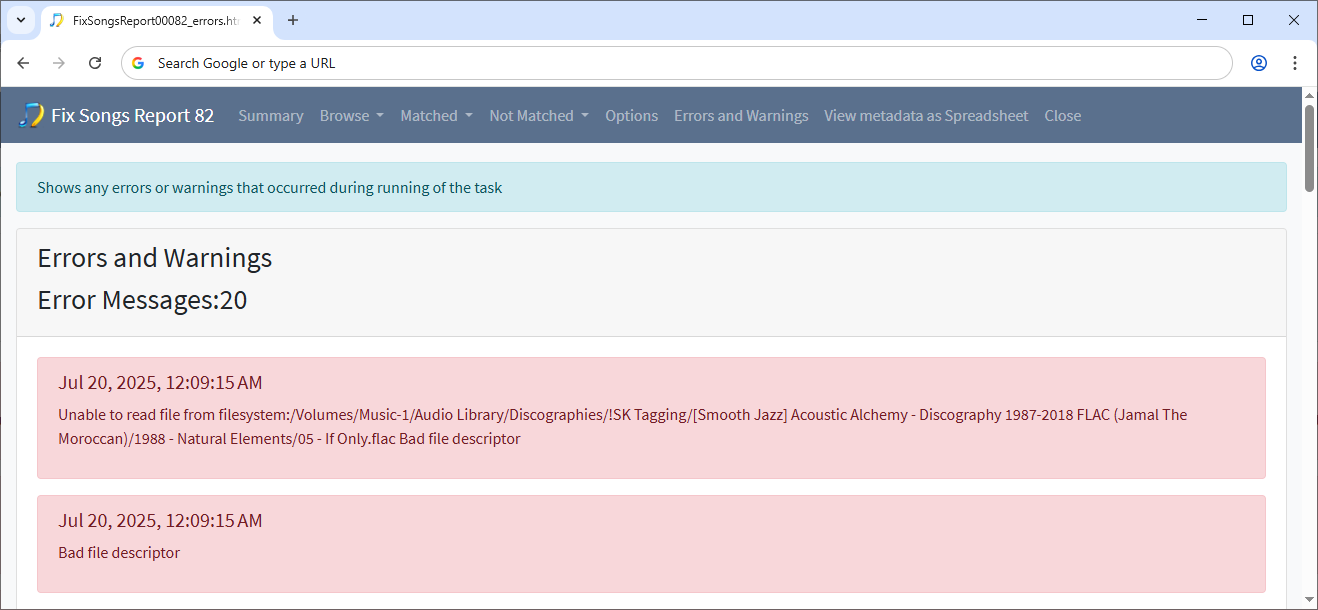Click the Fix Songs Report 82 title
This screenshot has width=1318, height=610.
coord(132,116)
